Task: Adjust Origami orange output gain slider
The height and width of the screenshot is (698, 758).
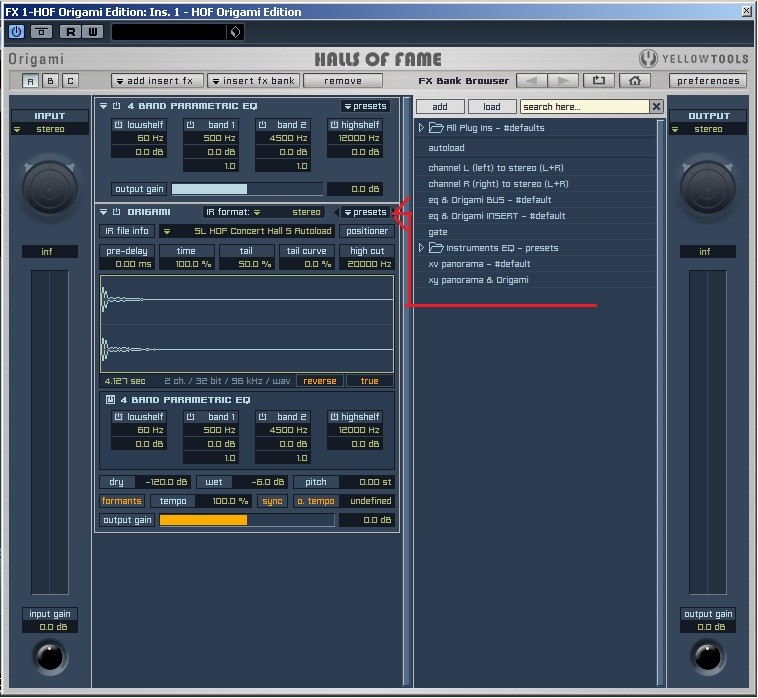Action: click(247, 520)
